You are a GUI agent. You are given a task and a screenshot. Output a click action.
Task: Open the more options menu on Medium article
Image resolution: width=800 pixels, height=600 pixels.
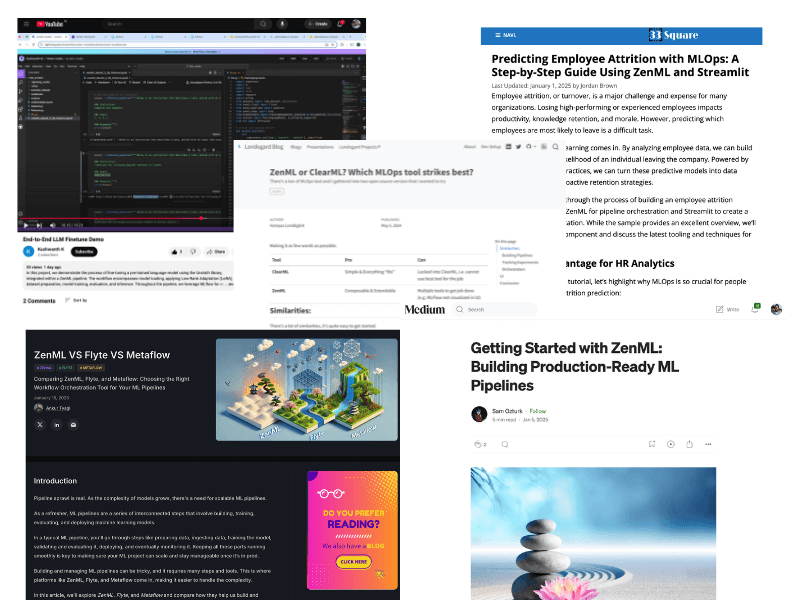pos(709,443)
